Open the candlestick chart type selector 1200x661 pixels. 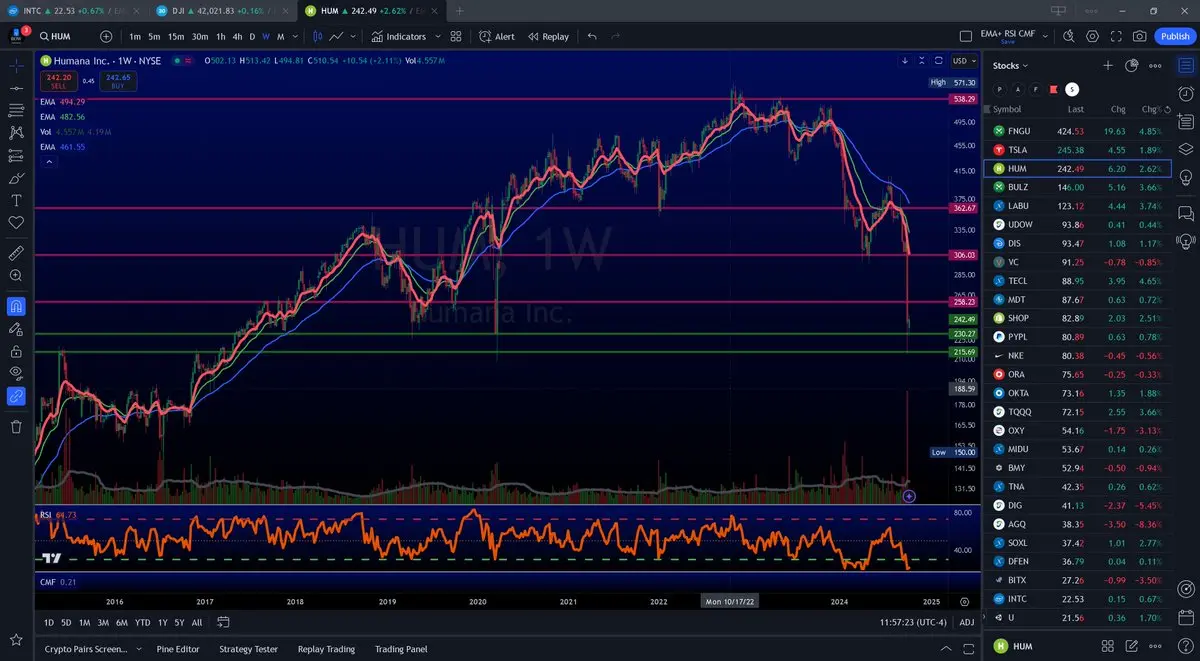tap(318, 36)
